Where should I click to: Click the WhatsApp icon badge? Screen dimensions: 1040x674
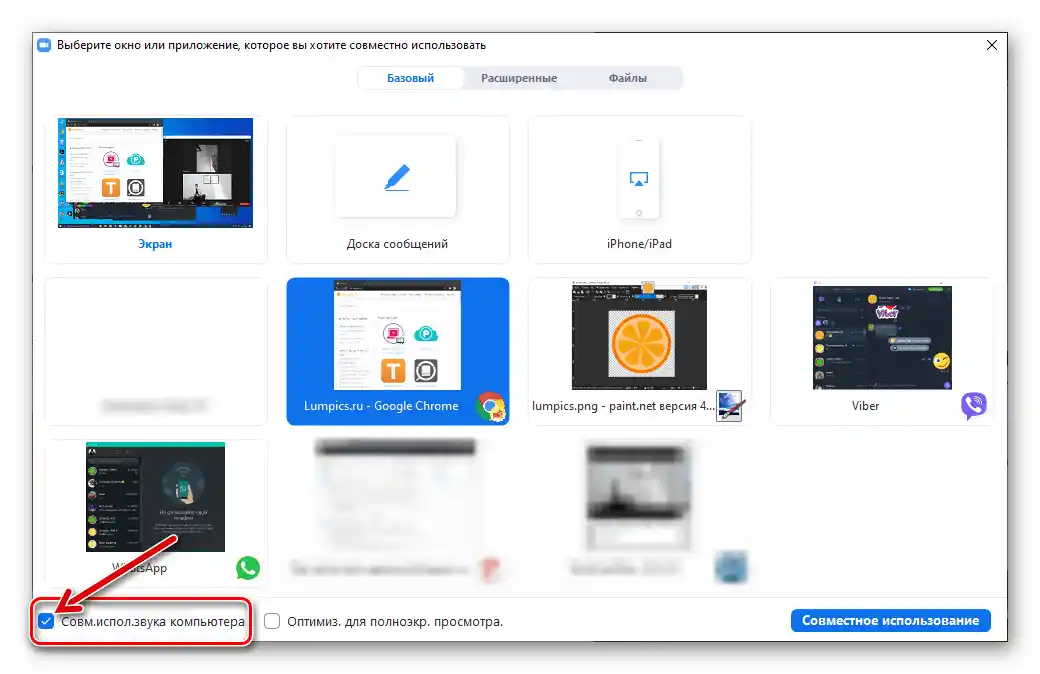tap(246, 568)
